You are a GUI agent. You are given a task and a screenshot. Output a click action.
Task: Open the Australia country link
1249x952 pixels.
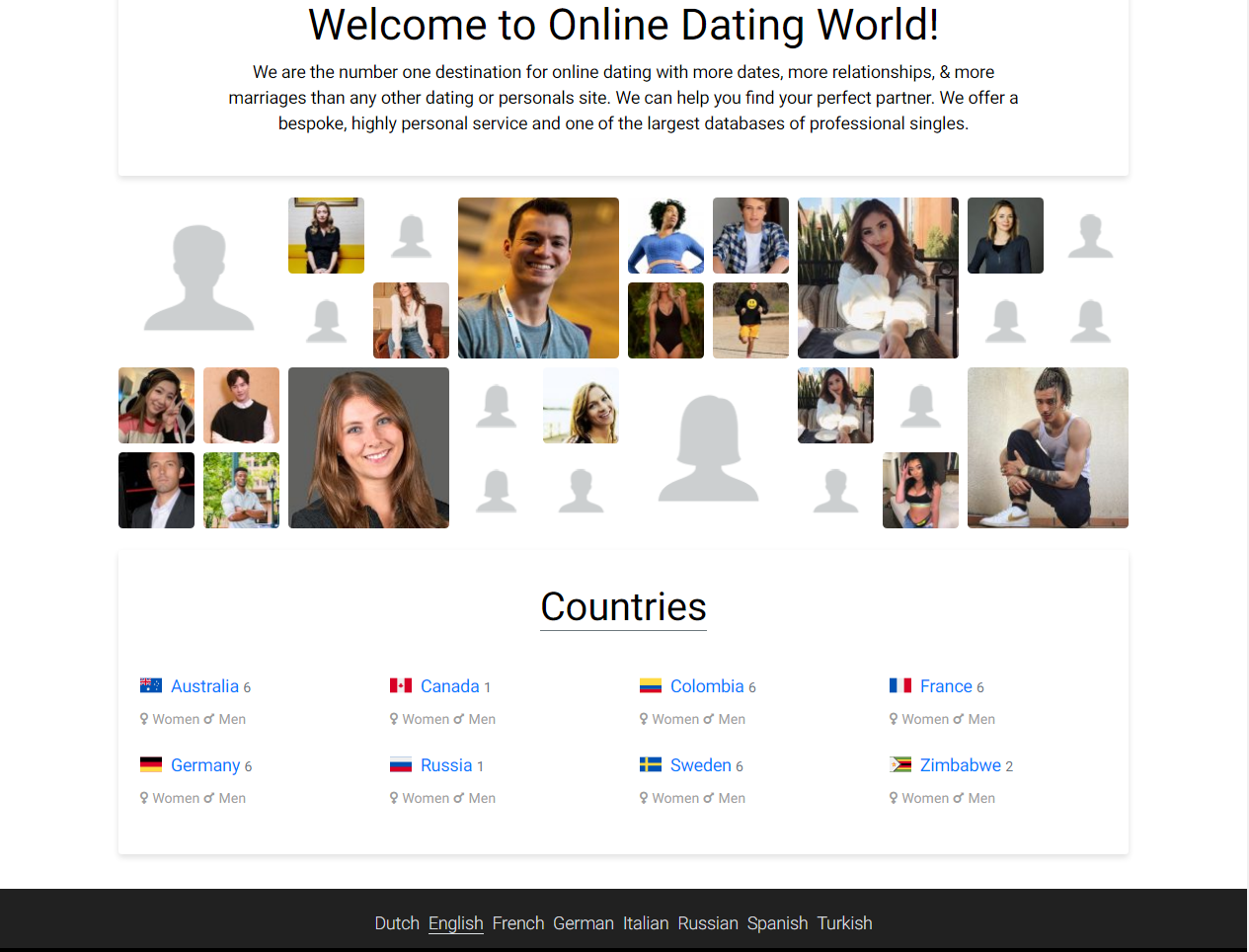(204, 686)
